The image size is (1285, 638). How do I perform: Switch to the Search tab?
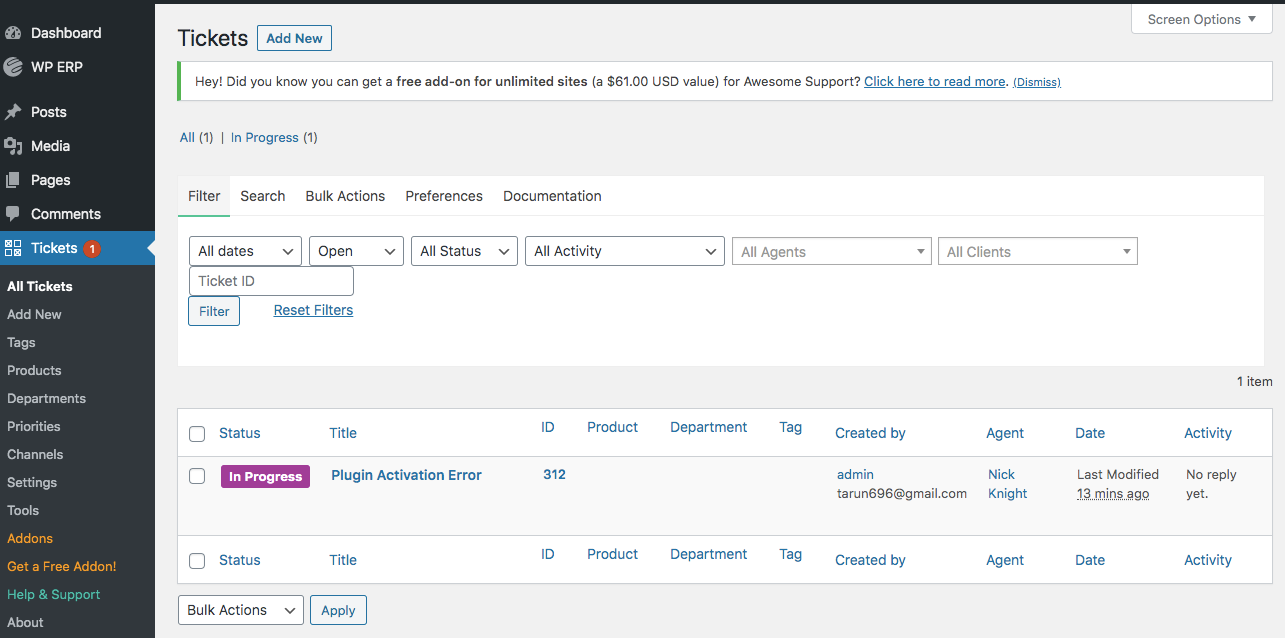(x=262, y=196)
